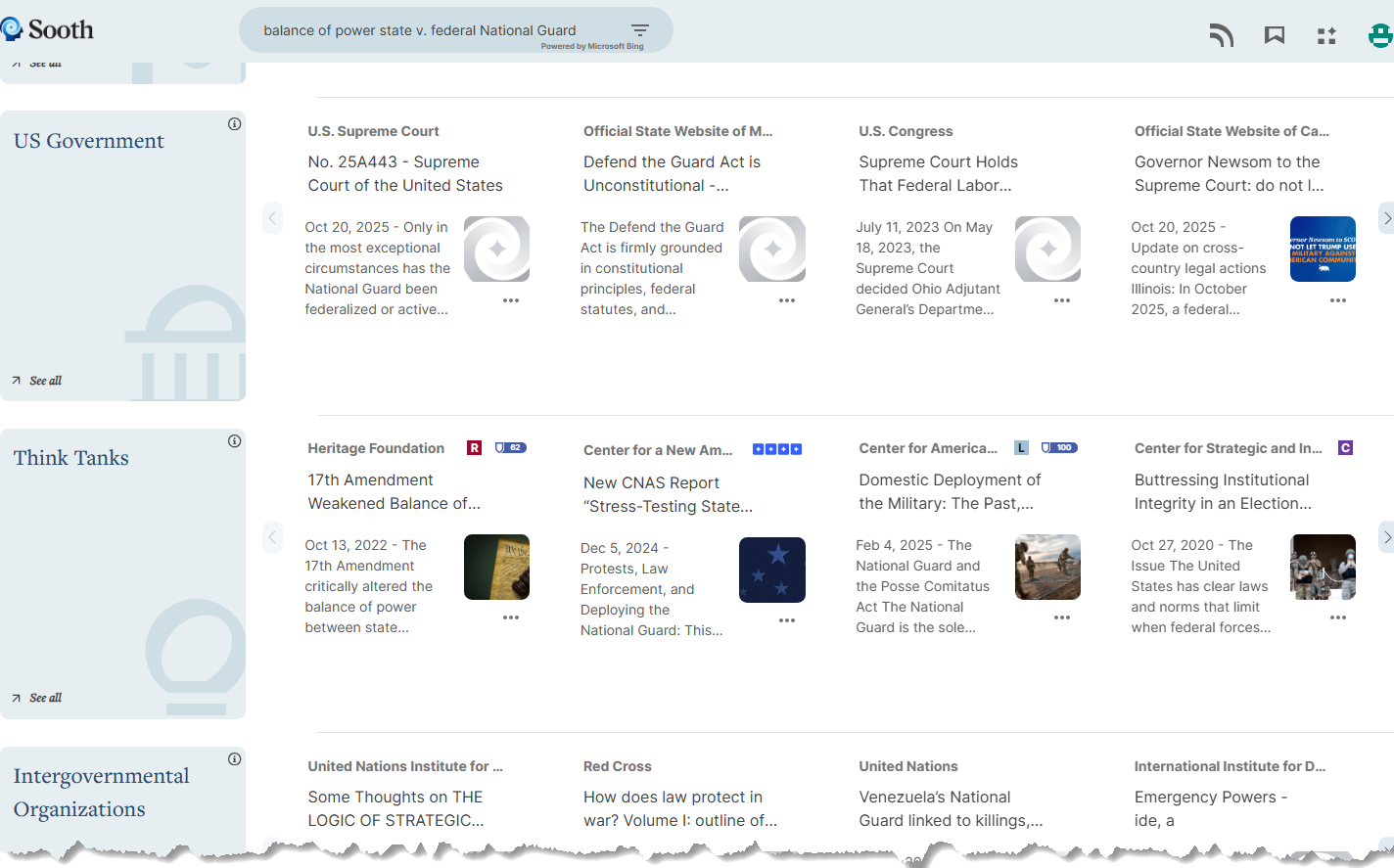Open more options for Heritage Foundation card

pyautogui.click(x=511, y=617)
